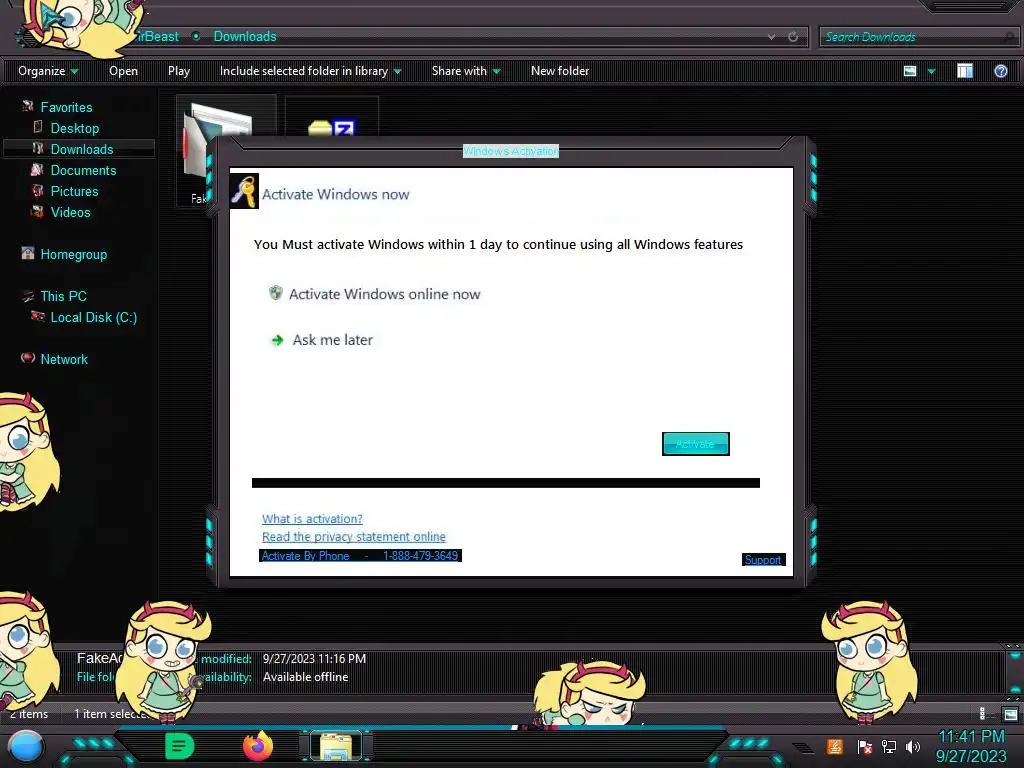Image resolution: width=1024 pixels, height=768 pixels.
Task: Expand address bar history dropdown
Action: pyautogui.click(x=771, y=37)
